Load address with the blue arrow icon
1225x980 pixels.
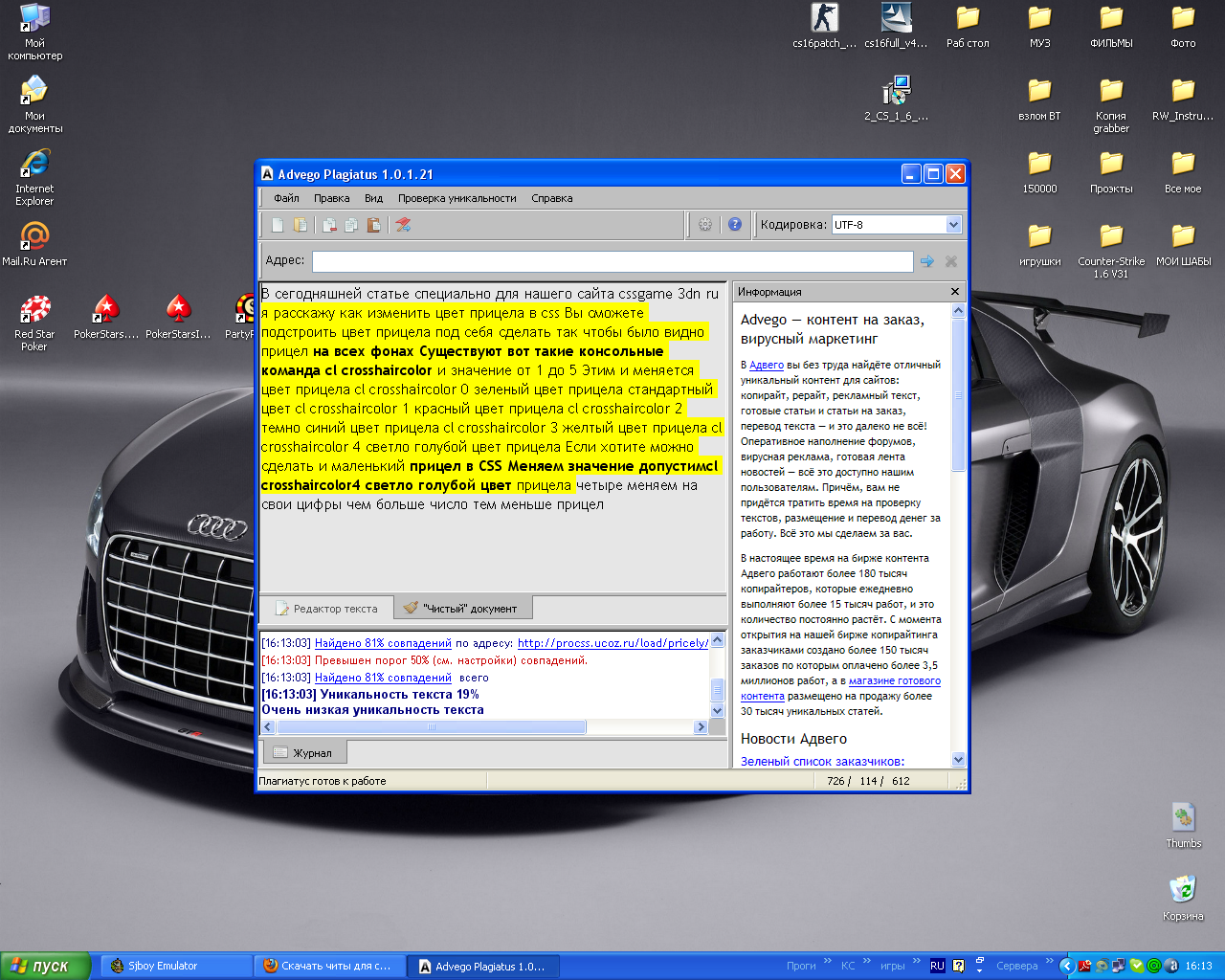point(926,260)
